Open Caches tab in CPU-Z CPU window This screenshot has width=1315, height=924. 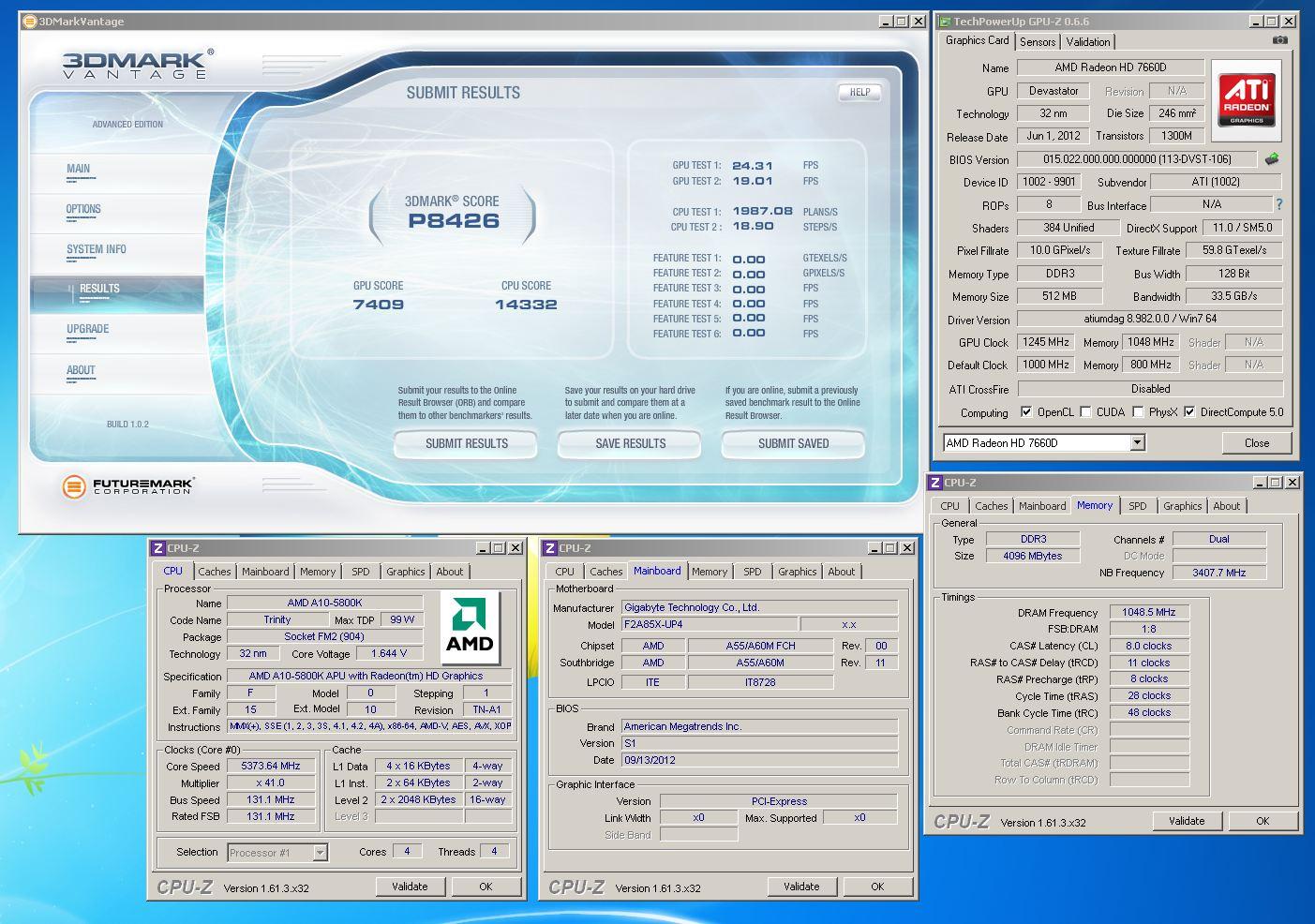(x=214, y=572)
